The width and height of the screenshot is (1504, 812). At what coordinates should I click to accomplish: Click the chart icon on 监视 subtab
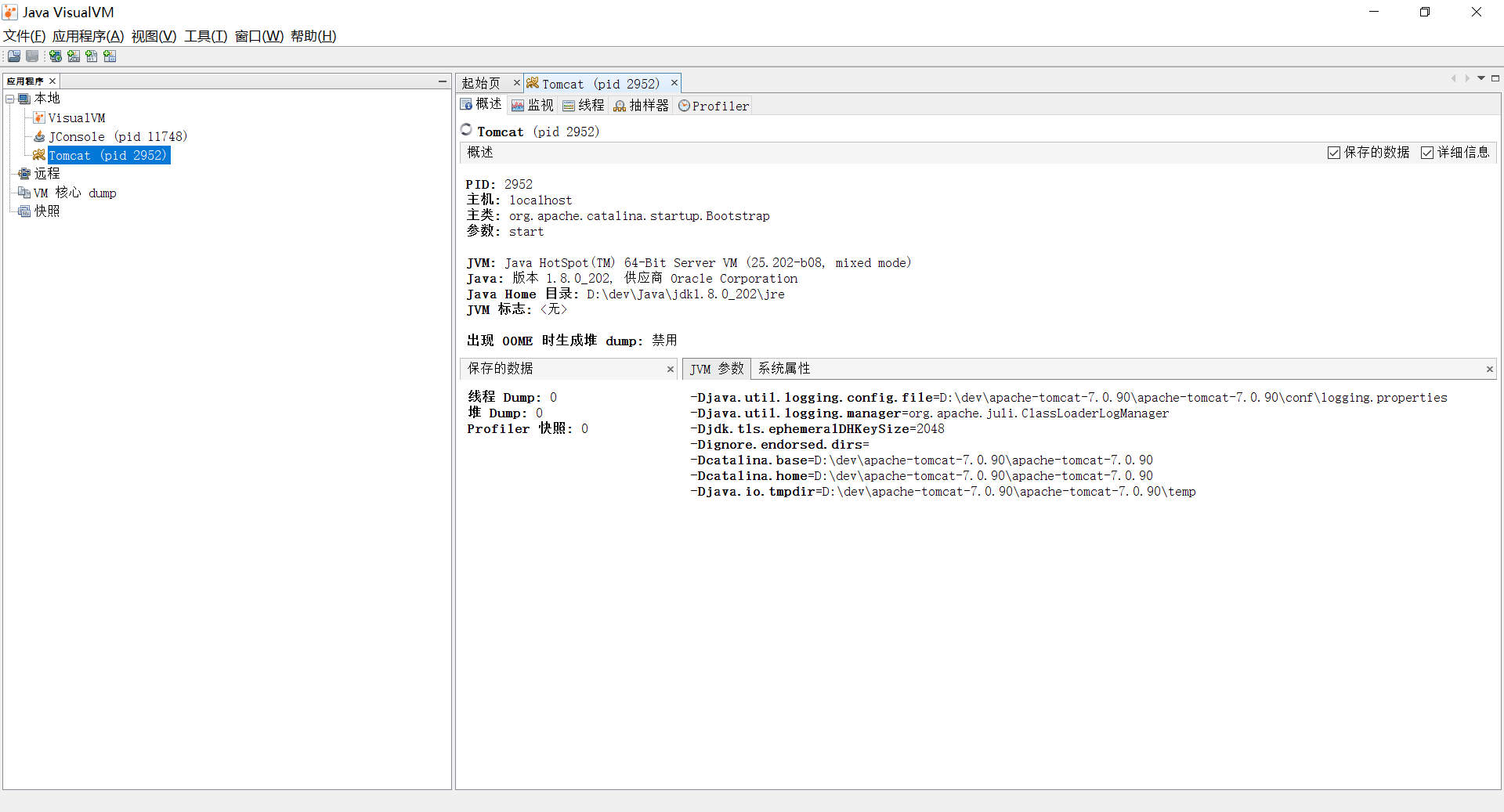518,106
